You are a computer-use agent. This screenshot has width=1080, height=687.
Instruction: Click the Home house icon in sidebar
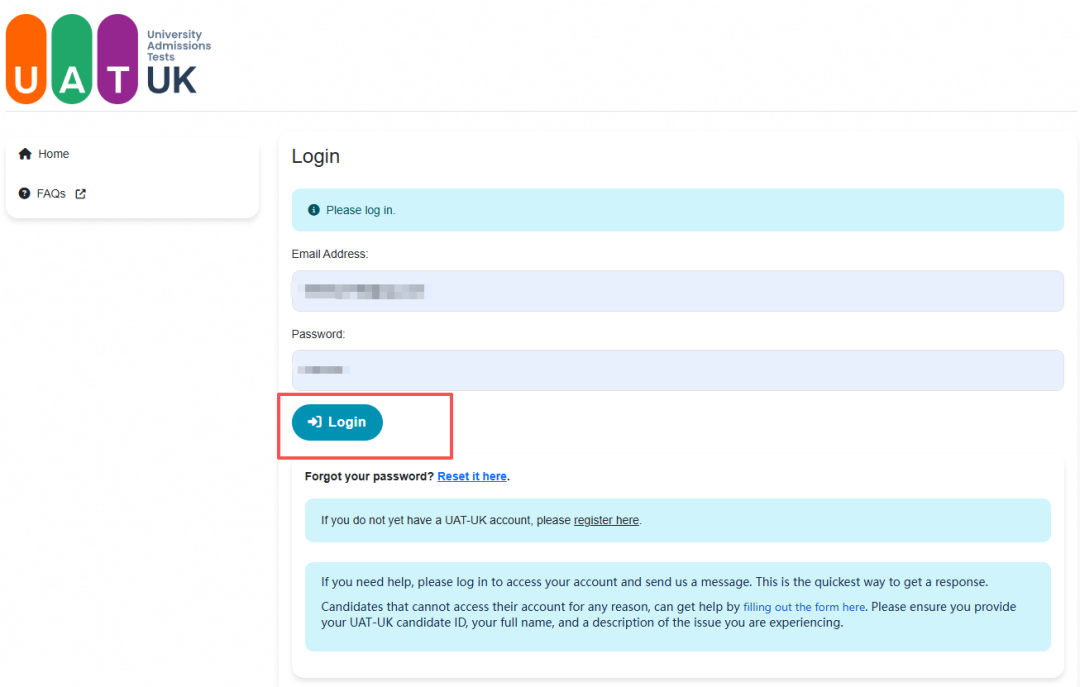[x=25, y=154]
